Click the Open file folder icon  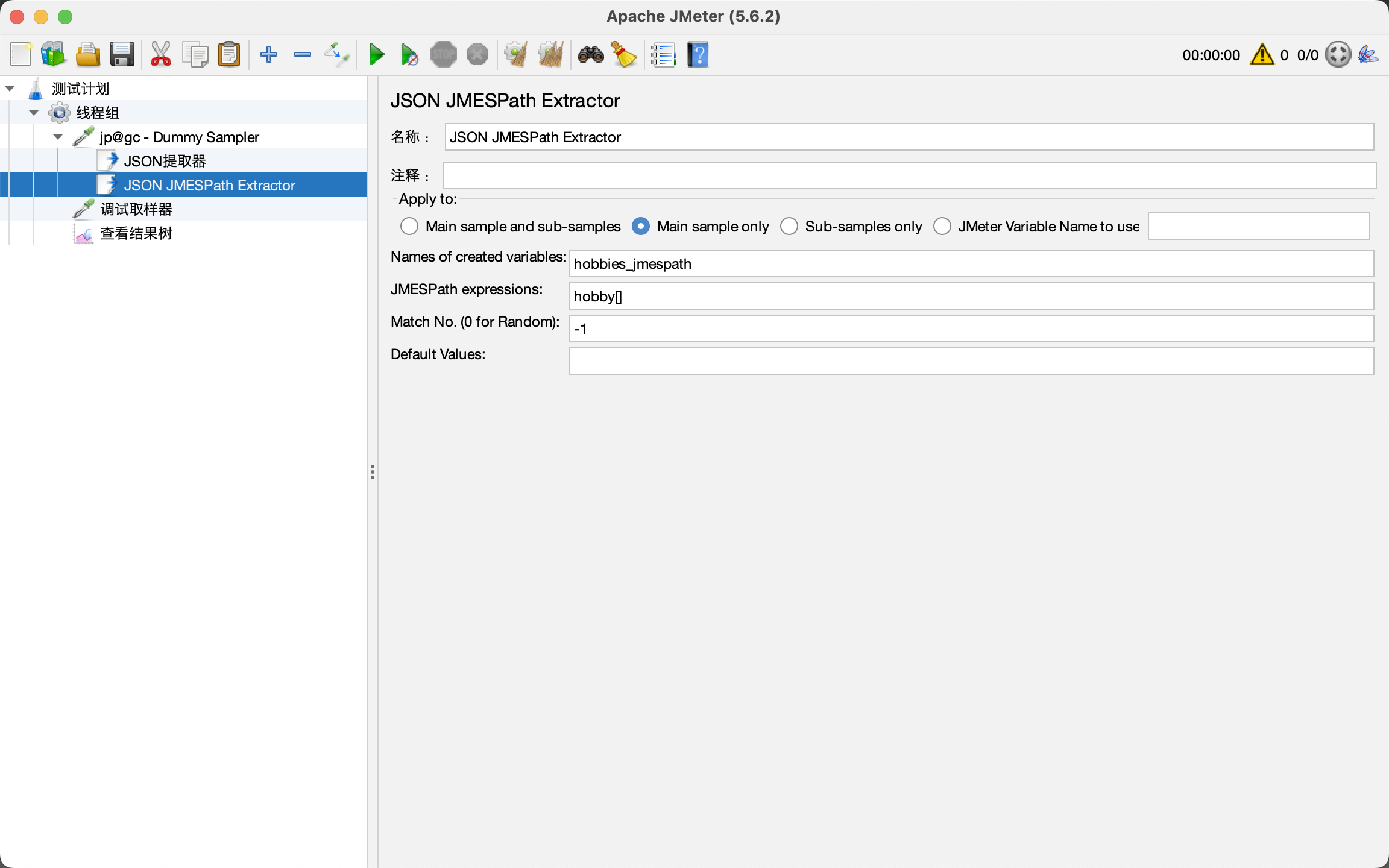point(88,55)
